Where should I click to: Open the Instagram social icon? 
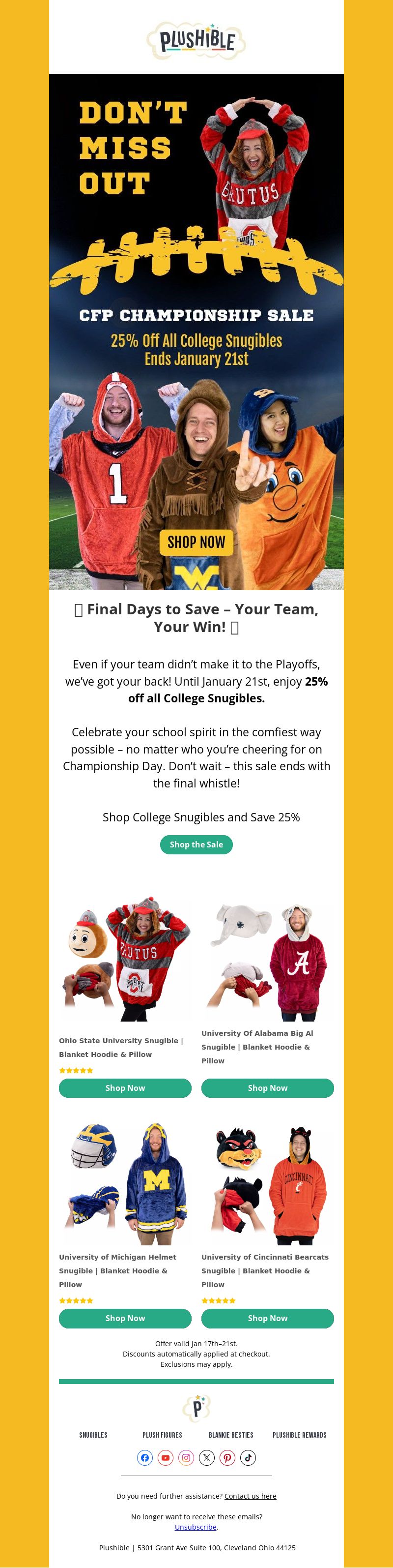click(x=186, y=1457)
